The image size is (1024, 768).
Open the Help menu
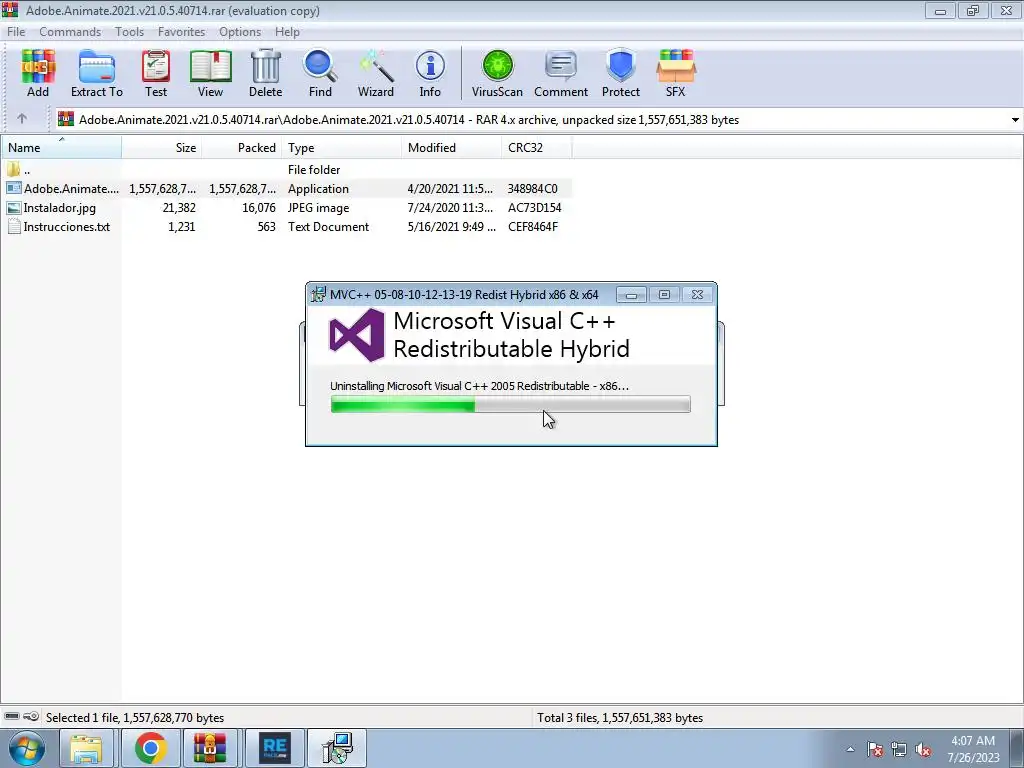coord(287,31)
